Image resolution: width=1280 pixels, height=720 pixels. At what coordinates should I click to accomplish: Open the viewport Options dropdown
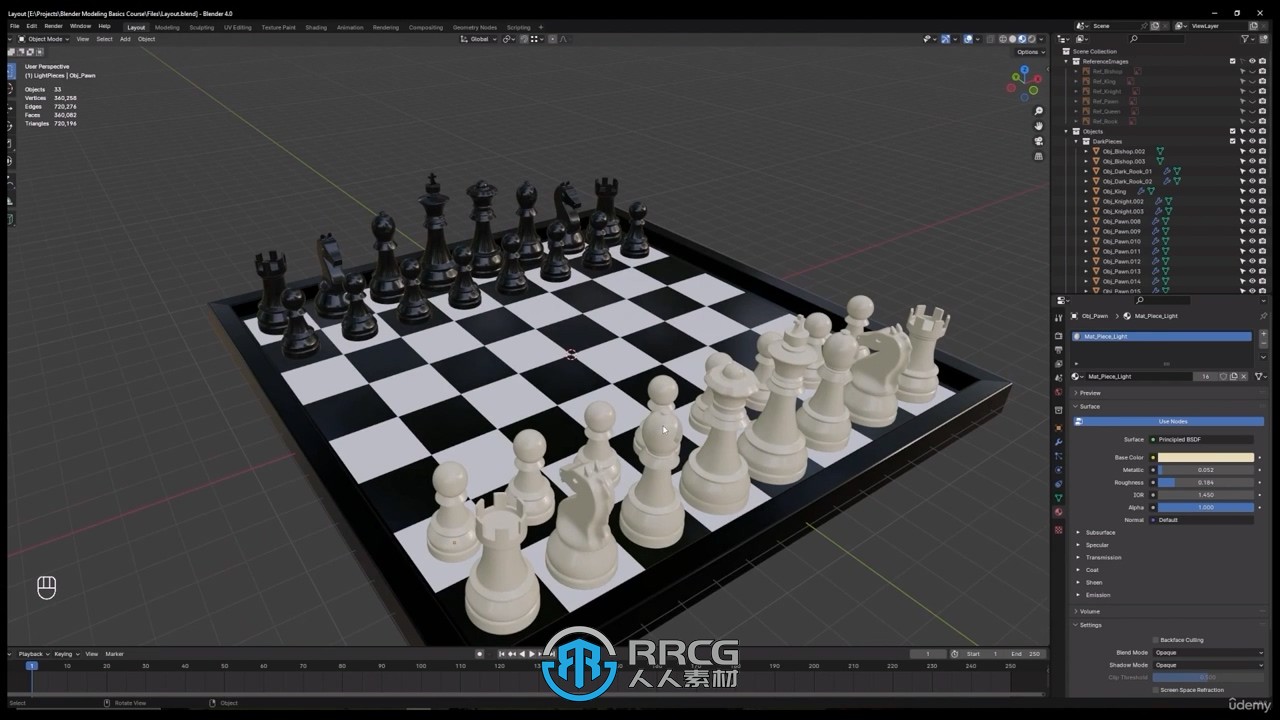[1029, 52]
